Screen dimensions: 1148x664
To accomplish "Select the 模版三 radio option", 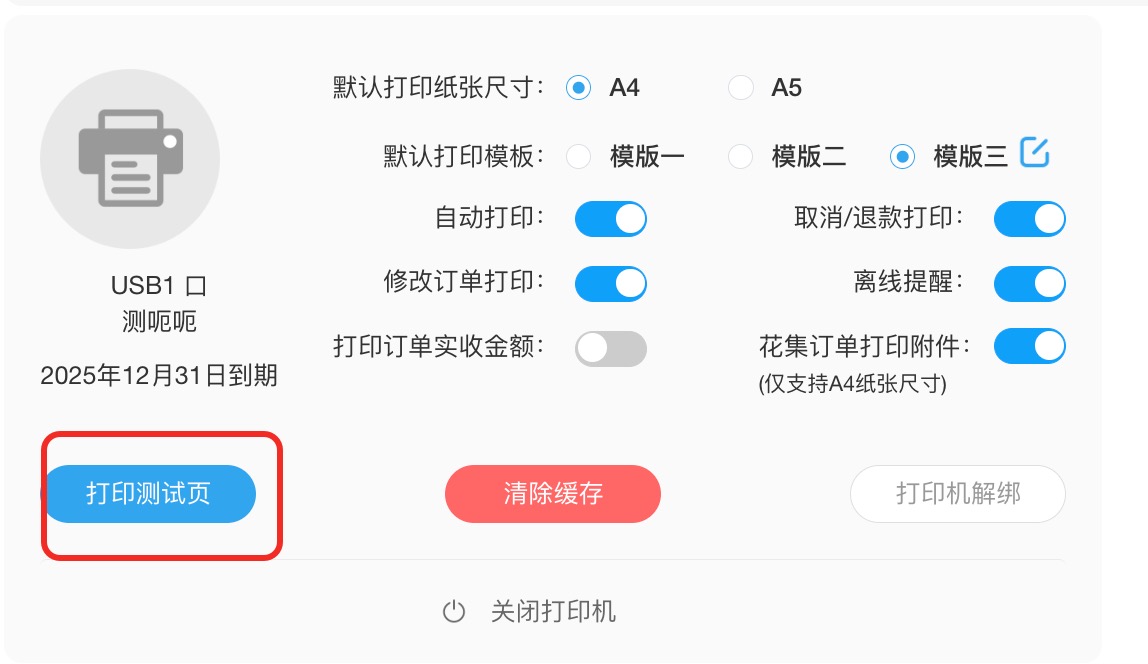I will (x=902, y=156).
